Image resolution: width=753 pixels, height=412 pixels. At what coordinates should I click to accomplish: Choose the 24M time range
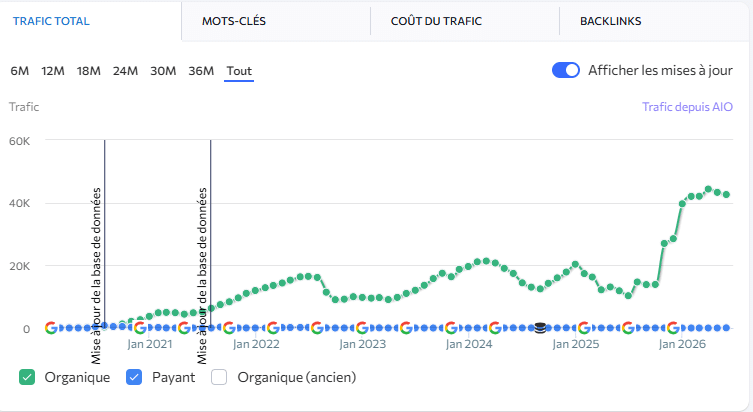click(x=125, y=71)
